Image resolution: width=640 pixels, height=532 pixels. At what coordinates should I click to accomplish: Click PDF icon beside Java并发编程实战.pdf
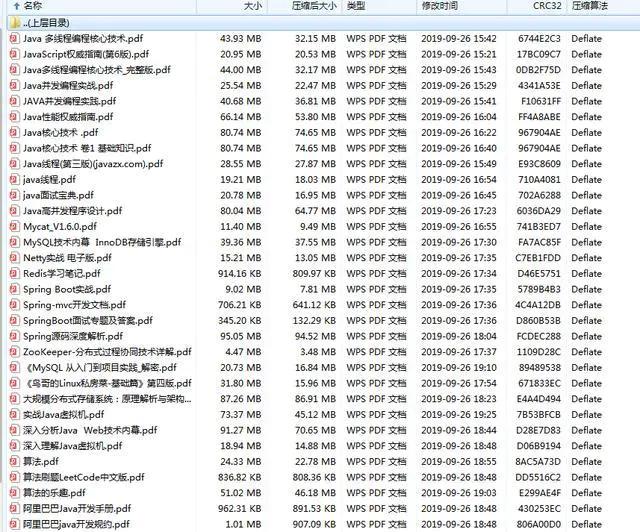point(14,85)
